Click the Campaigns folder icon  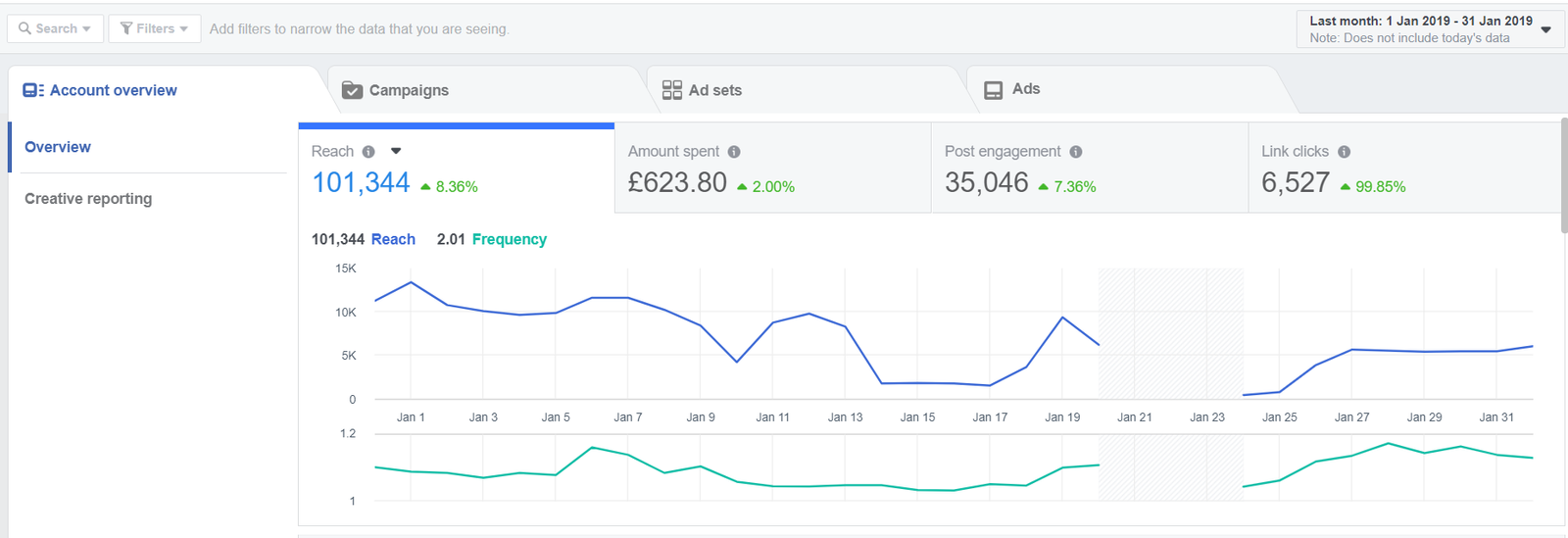[352, 90]
